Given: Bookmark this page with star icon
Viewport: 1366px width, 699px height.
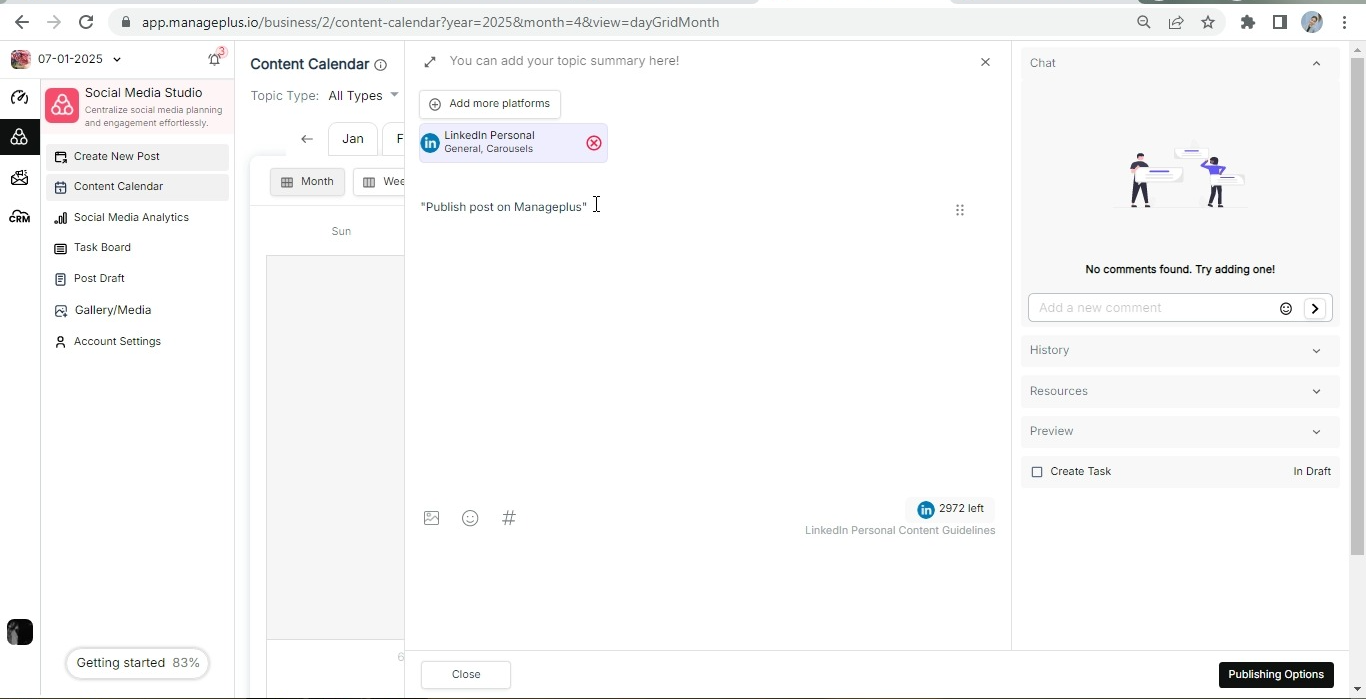Looking at the screenshot, I should 1208,22.
